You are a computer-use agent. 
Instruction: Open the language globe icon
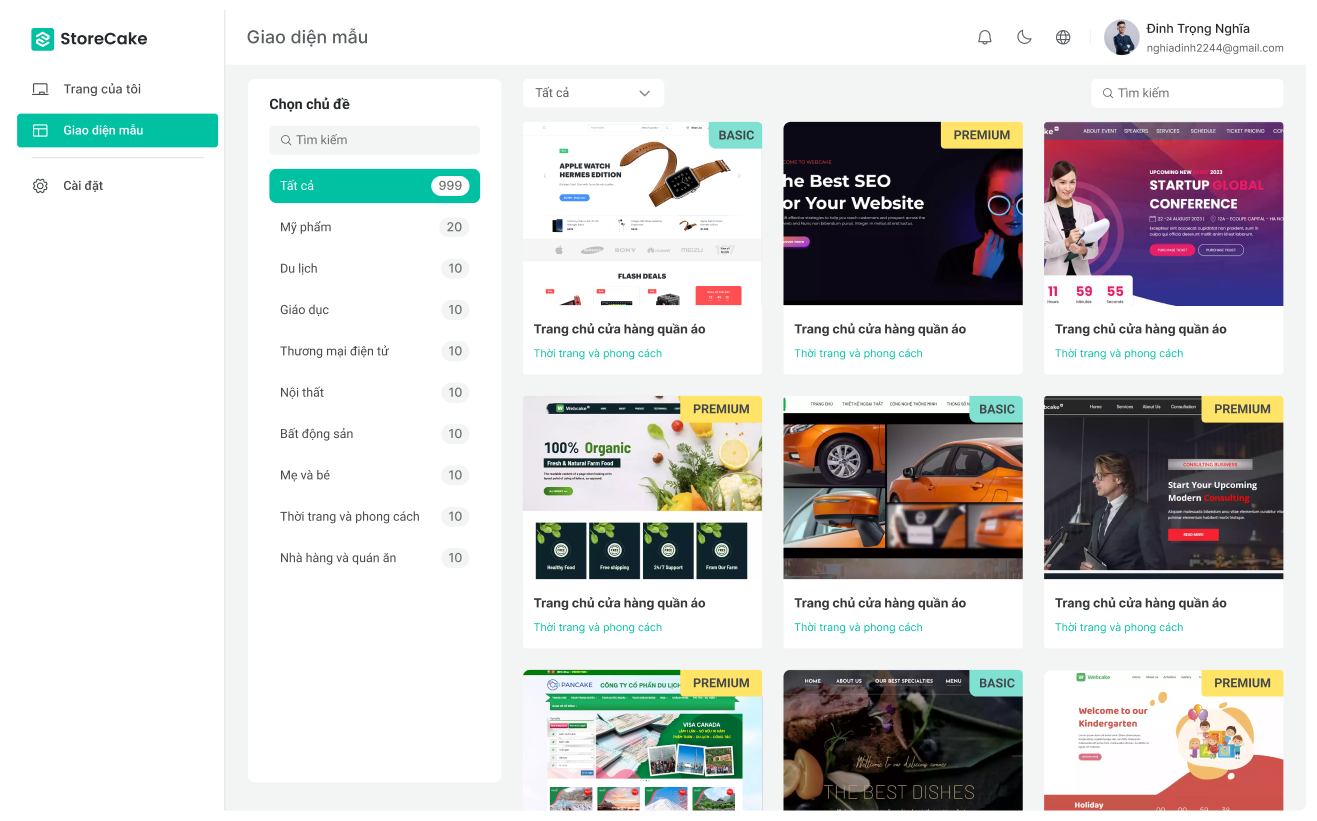[x=1063, y=36]
